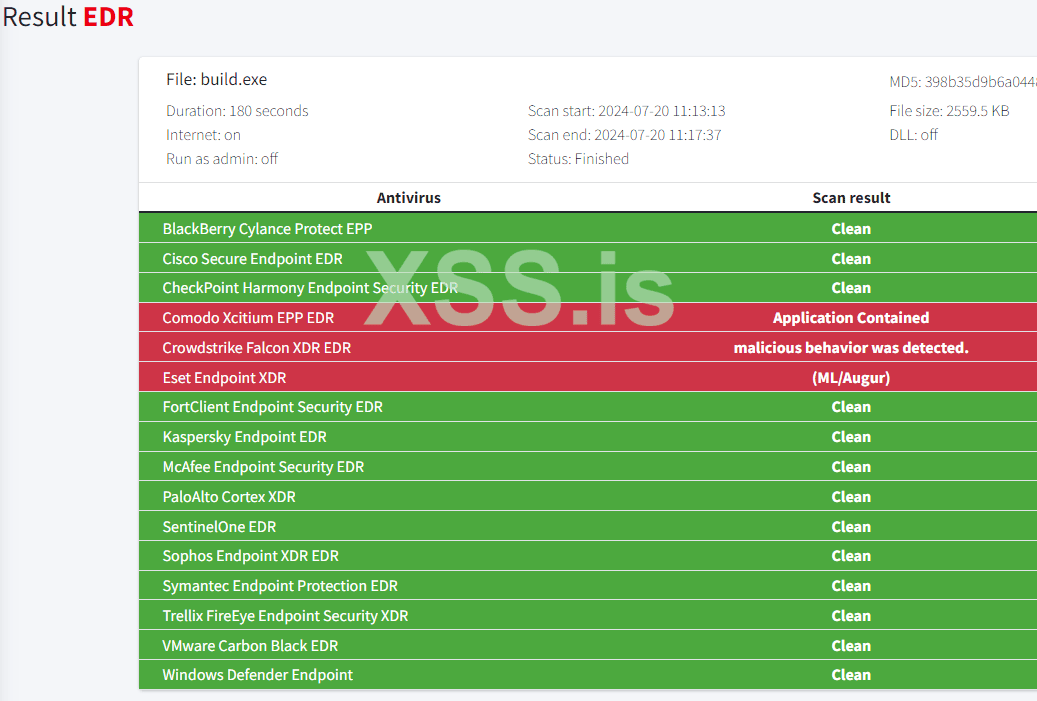Click 'Duration: 180 seconds' entry
The image size is (1037, 701).
tap(237, 110)
